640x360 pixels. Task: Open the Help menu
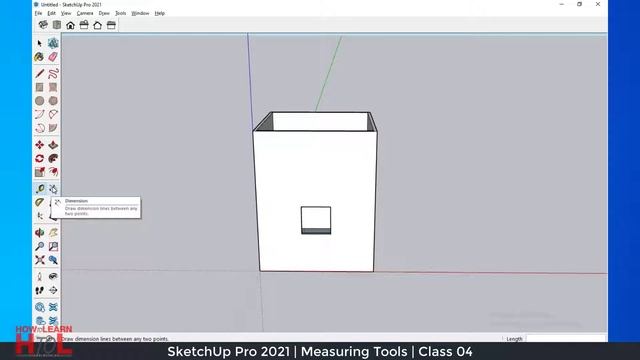160,13
